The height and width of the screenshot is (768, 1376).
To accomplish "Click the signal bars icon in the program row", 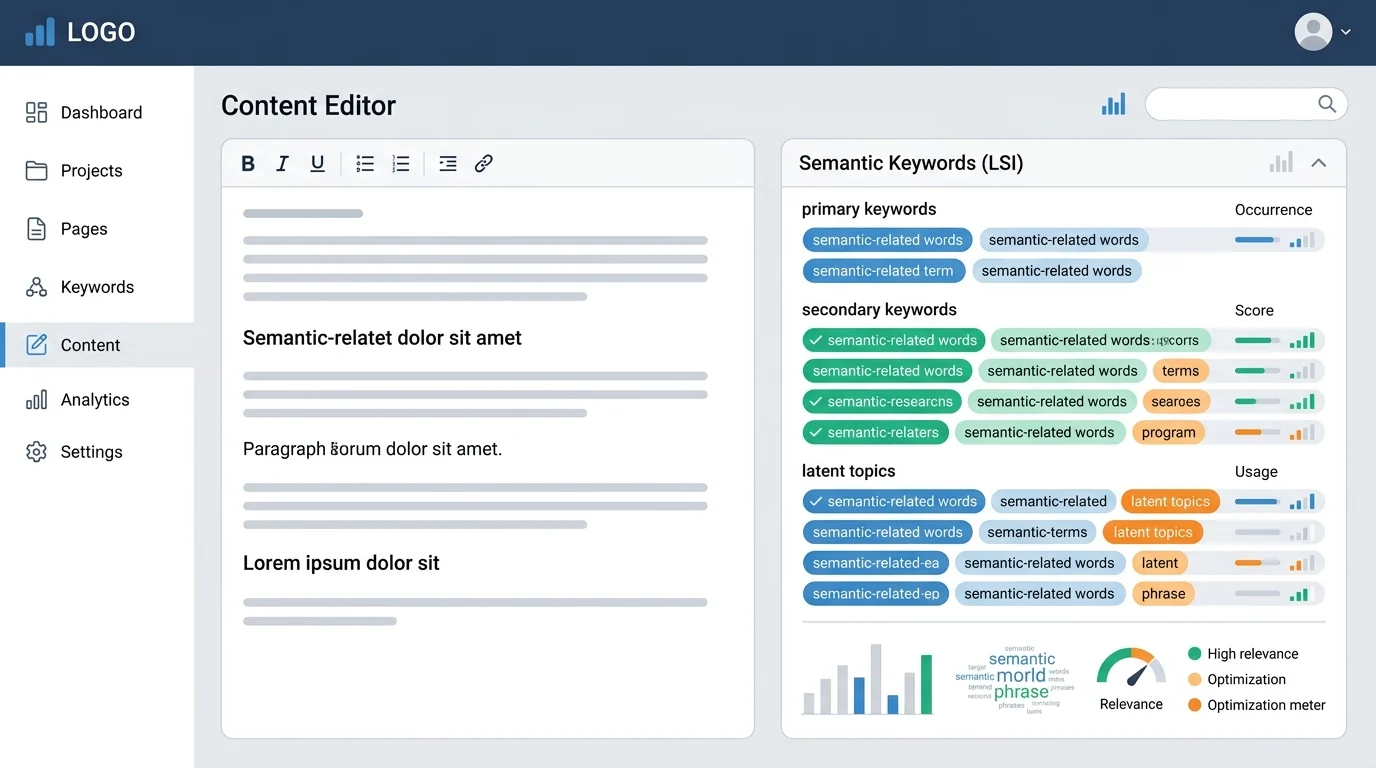I will pyautogui.click(x=1301, y=433).
